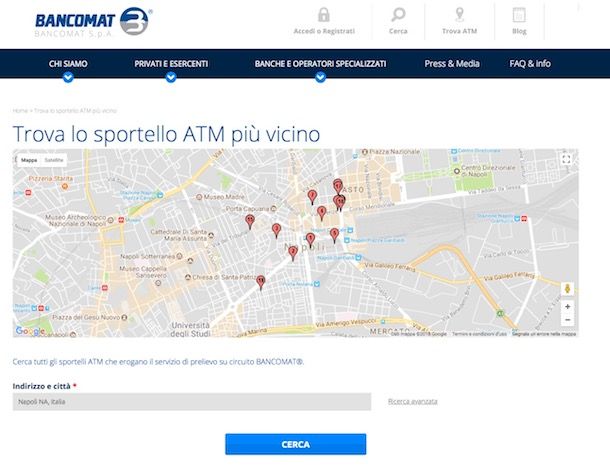Screen dimensions: 610x465
Task: Select ATM marker 5 near Piazza Garibaldi station
Action: point(334,236)
